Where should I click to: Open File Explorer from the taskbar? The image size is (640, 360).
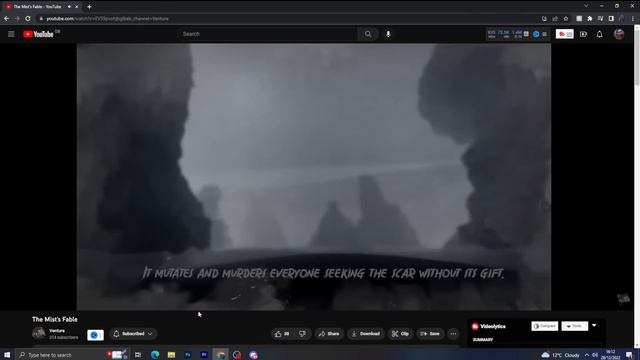coord(171,355)
